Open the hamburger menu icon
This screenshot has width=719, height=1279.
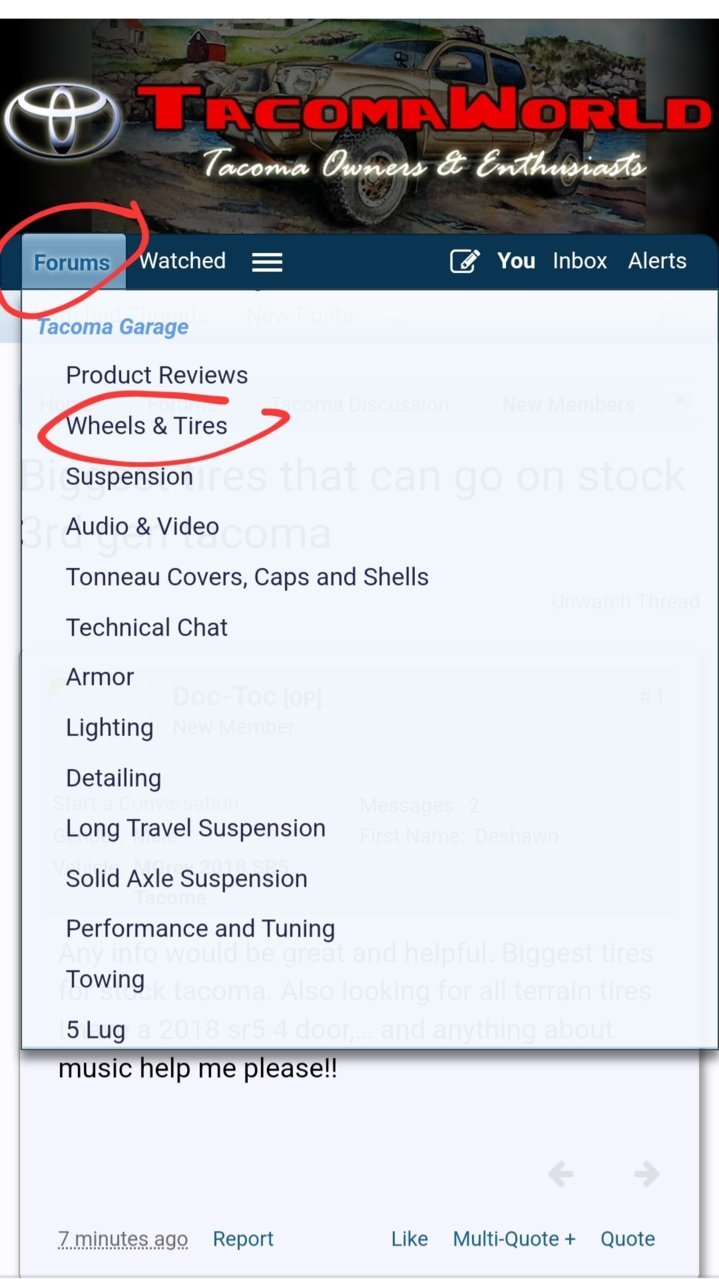point(267,262)
